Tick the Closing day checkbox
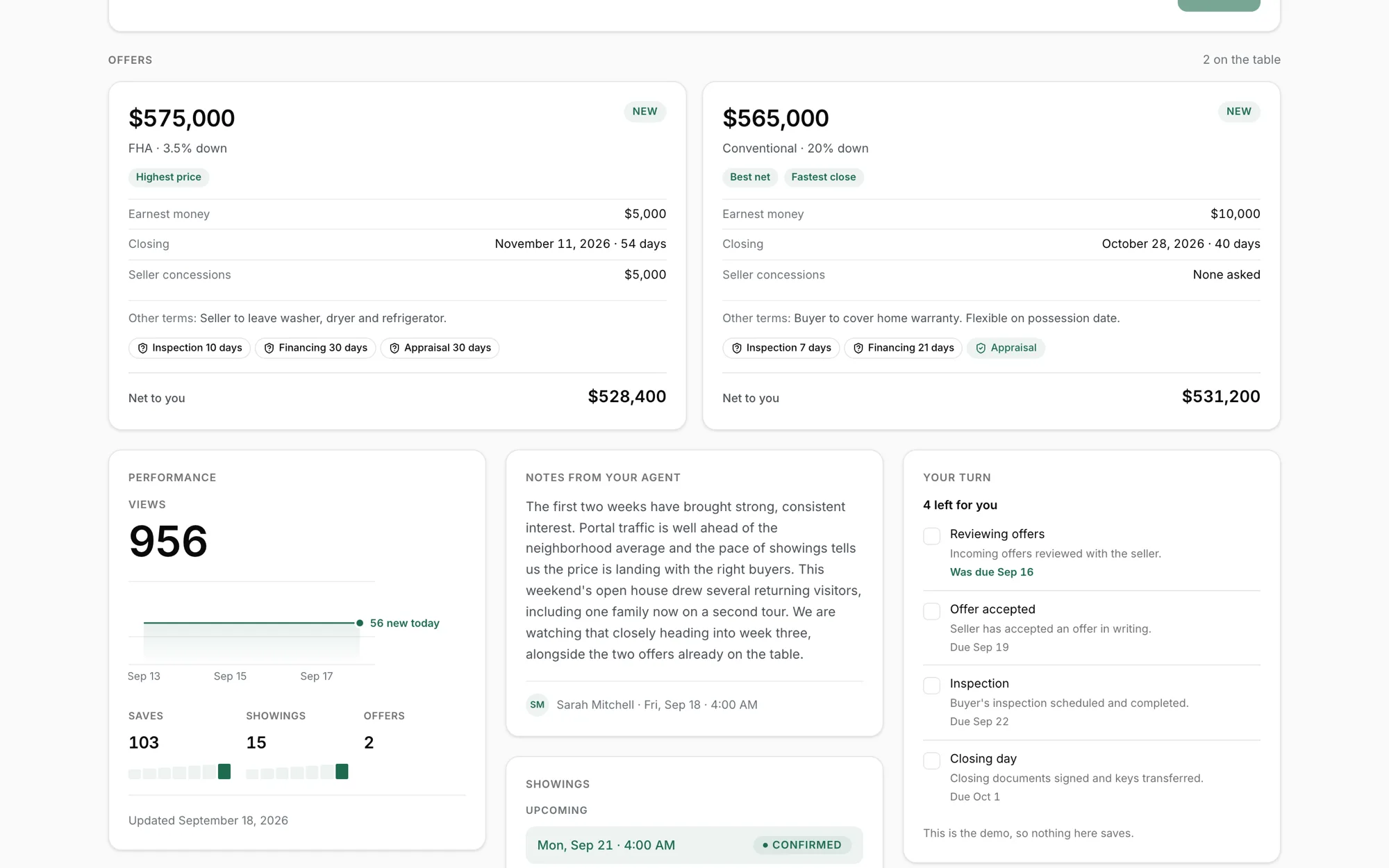This screenshot has height=868, width=1389. pos(931,760)
